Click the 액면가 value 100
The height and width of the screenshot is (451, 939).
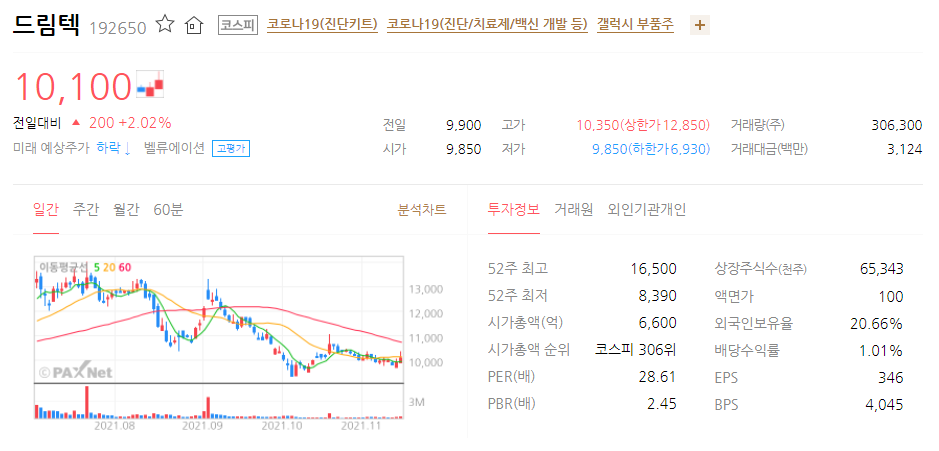[892, 296]
